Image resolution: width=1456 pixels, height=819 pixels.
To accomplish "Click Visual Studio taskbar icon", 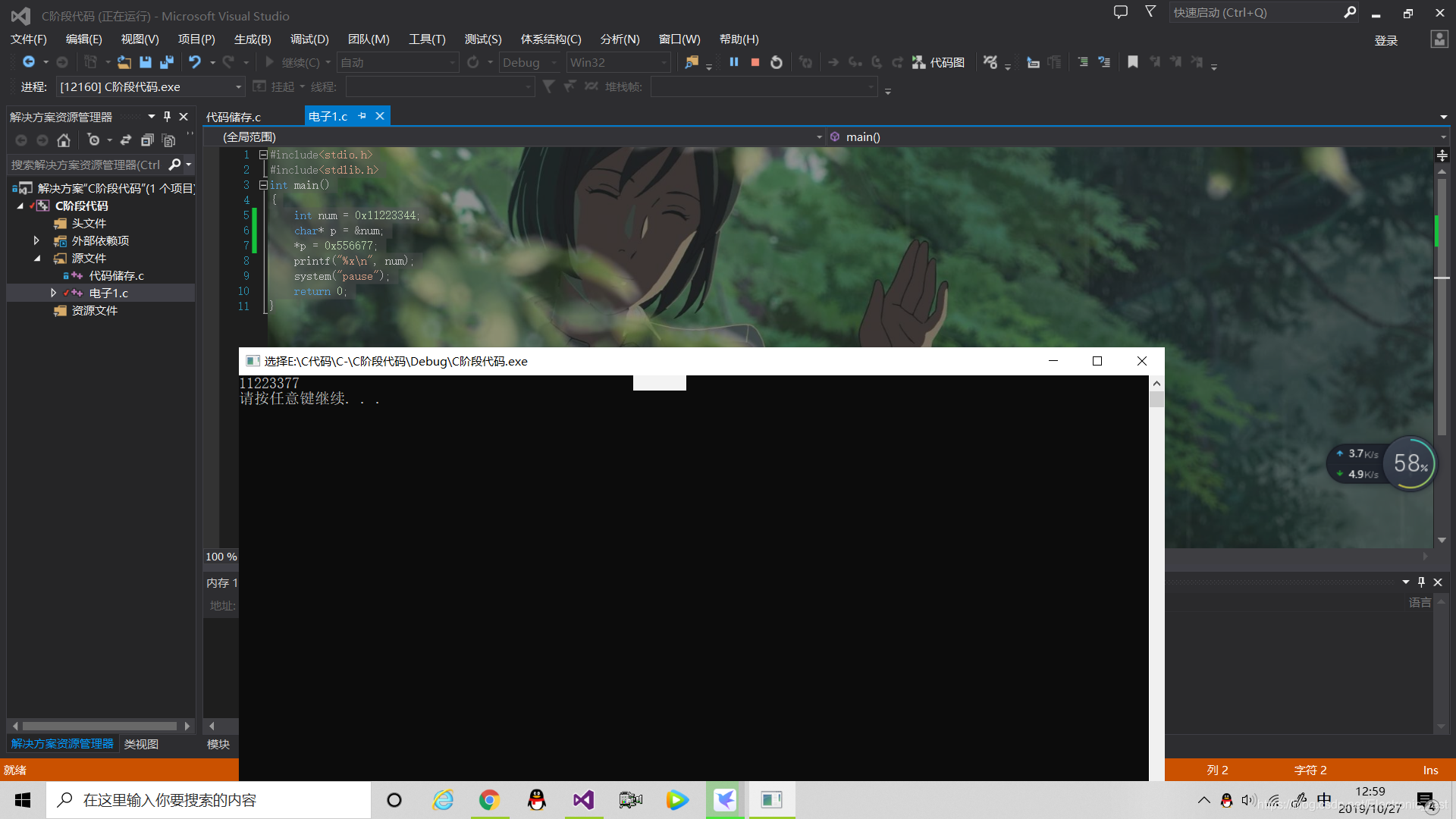I will click(x=583, y=800).
